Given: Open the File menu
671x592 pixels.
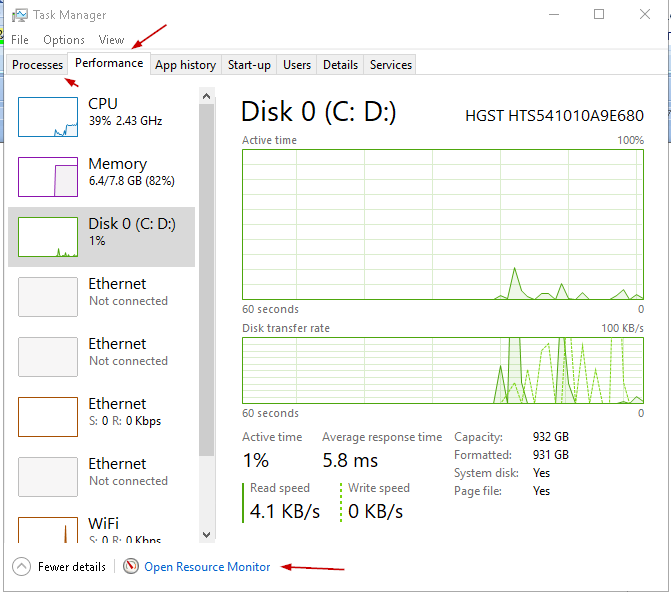Looking at the screenshot, I should click(20, 40).
